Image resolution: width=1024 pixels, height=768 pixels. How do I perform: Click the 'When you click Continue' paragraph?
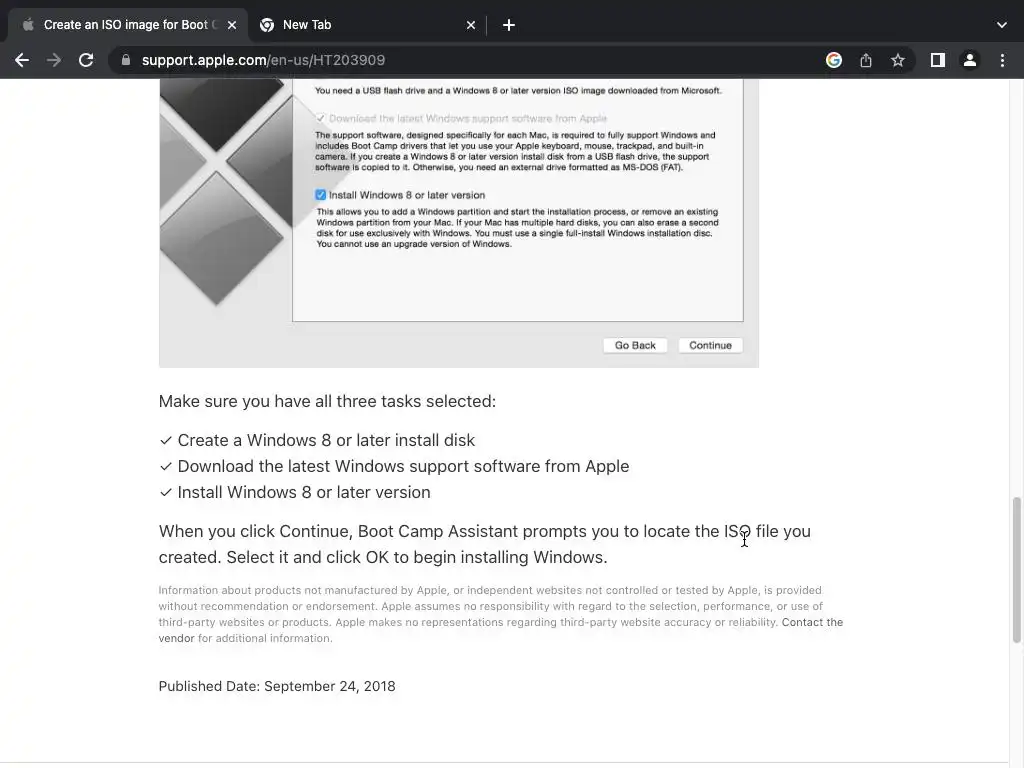coord(485,544)
